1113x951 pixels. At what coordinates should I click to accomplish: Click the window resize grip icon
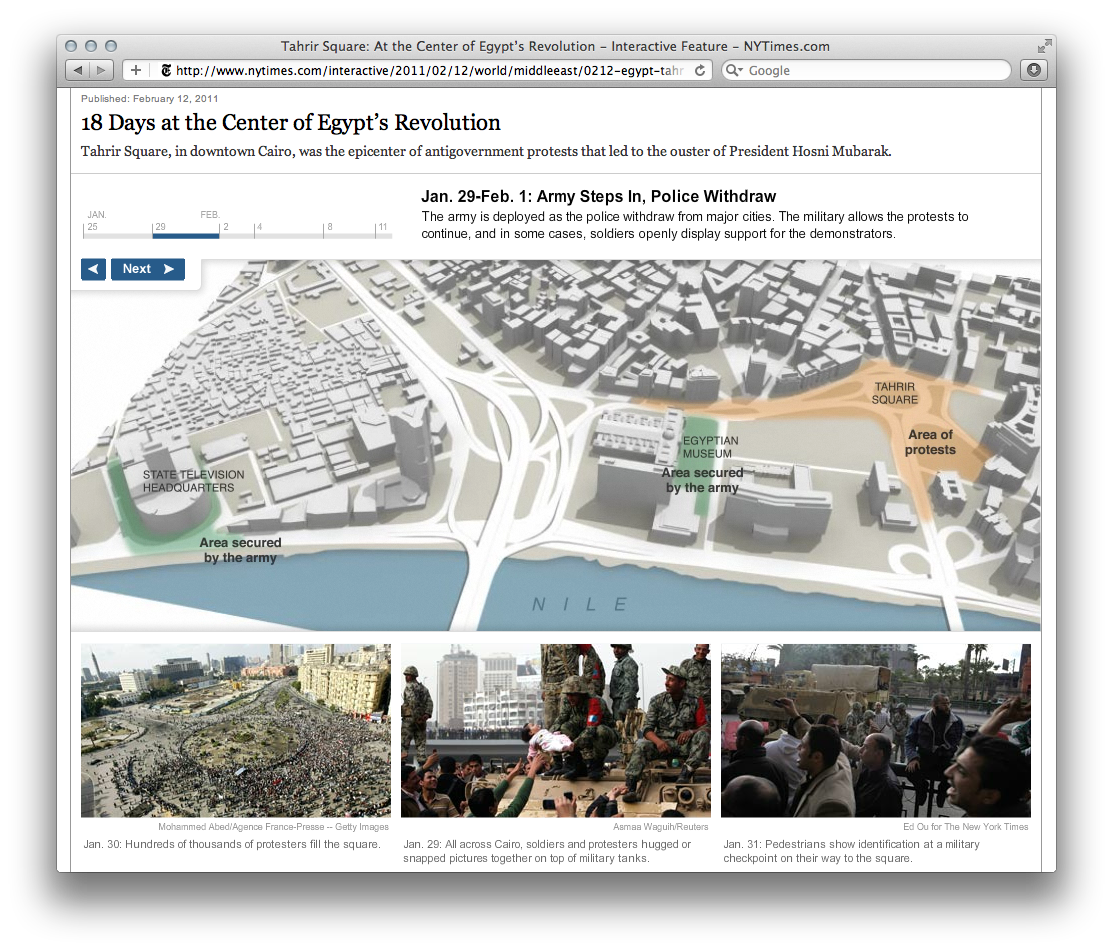(x=1044, y=45)
